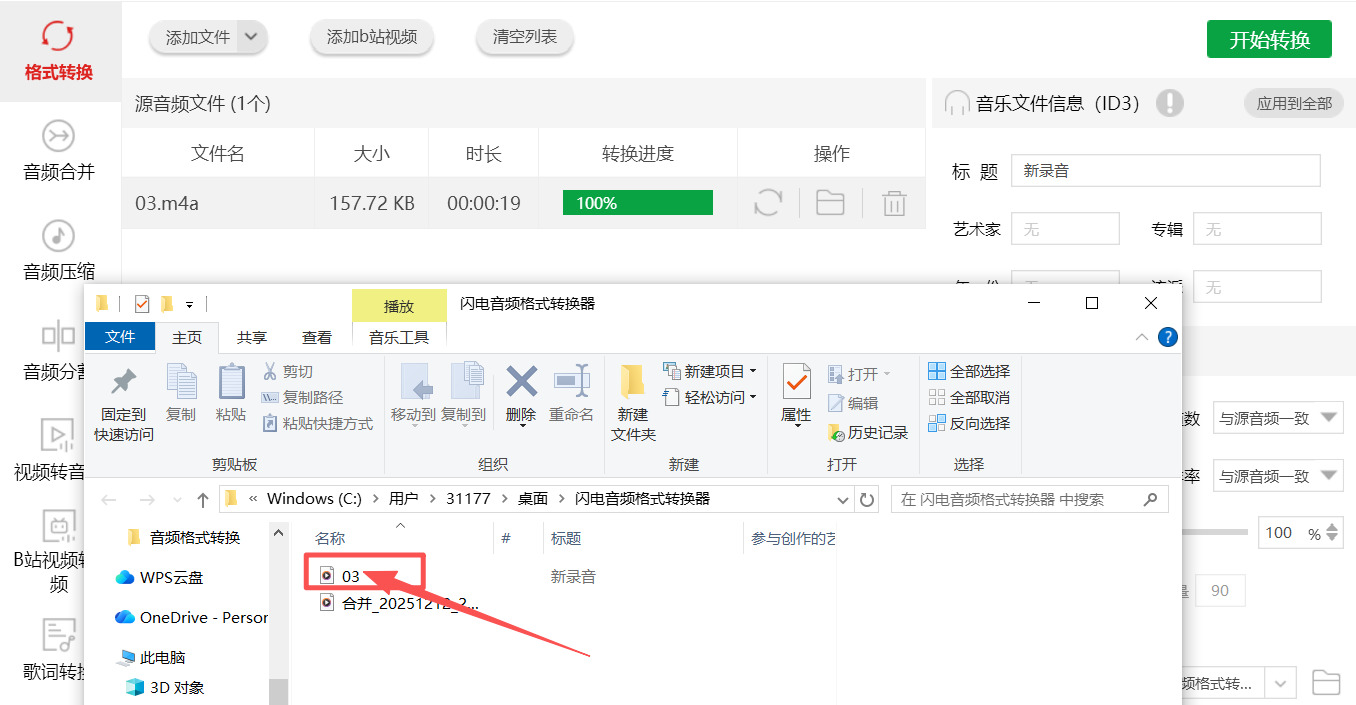Delete 03.m4a using the trash icon
The image size is (1356, 705).
(x=894, y=203)
